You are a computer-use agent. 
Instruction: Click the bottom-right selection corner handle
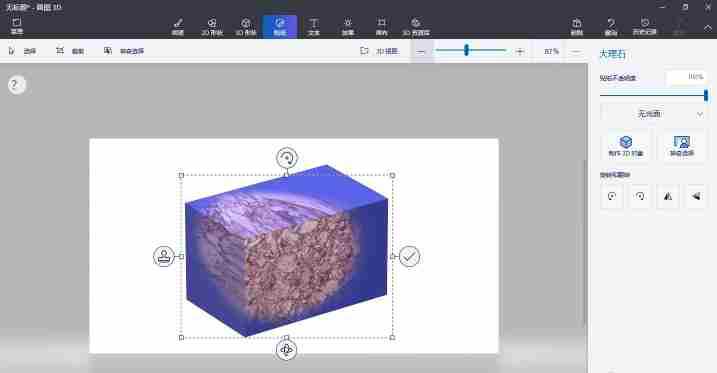click(392, 337)
